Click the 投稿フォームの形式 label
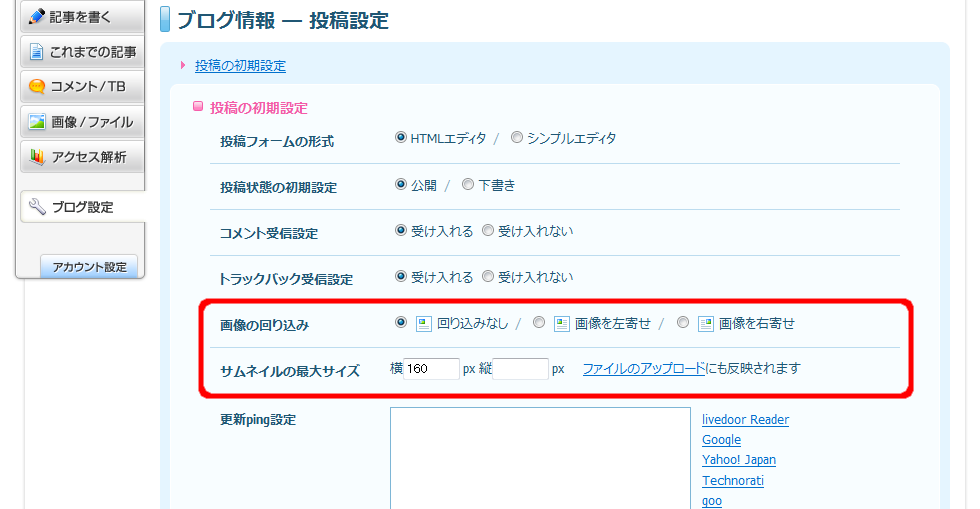Screen dimensions: 980x509 click(x=277, y=142)
